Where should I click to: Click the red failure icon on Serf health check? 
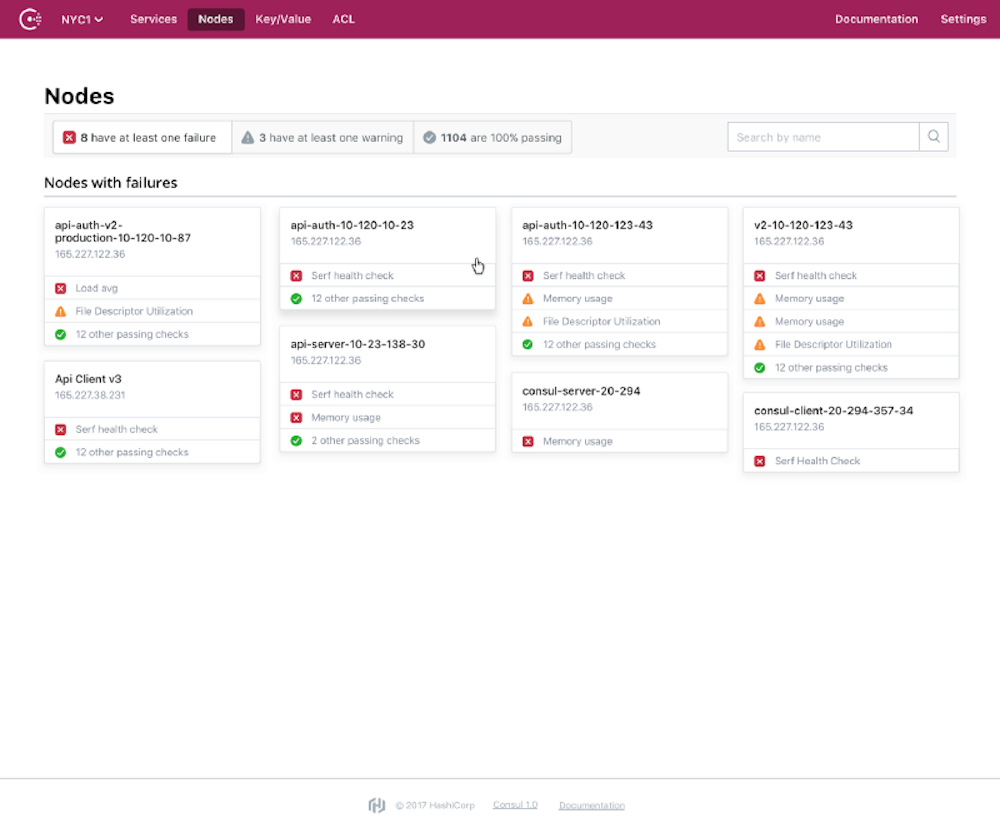pos(297,275)
